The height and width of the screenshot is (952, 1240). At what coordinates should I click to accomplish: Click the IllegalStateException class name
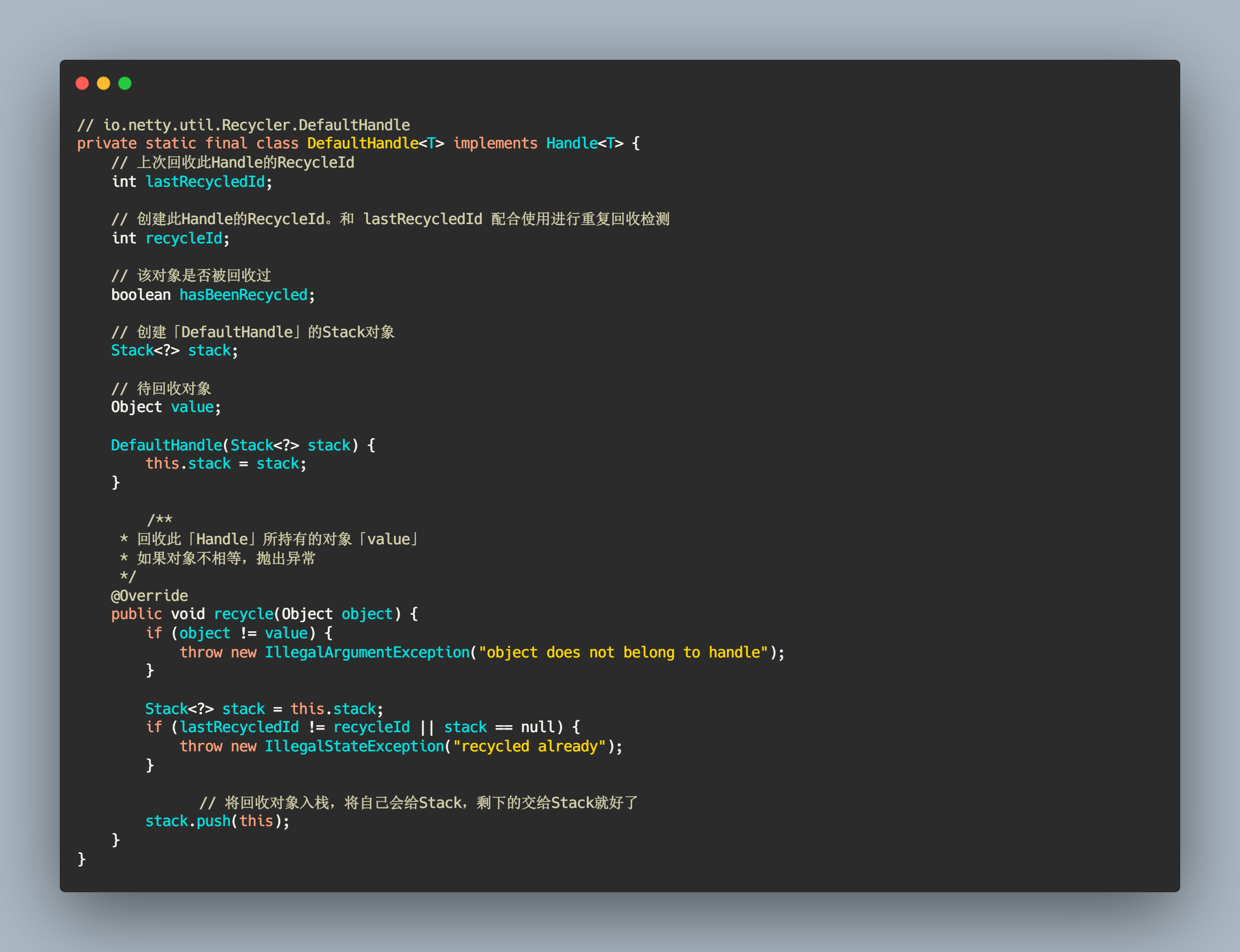(x=354, y=747)
